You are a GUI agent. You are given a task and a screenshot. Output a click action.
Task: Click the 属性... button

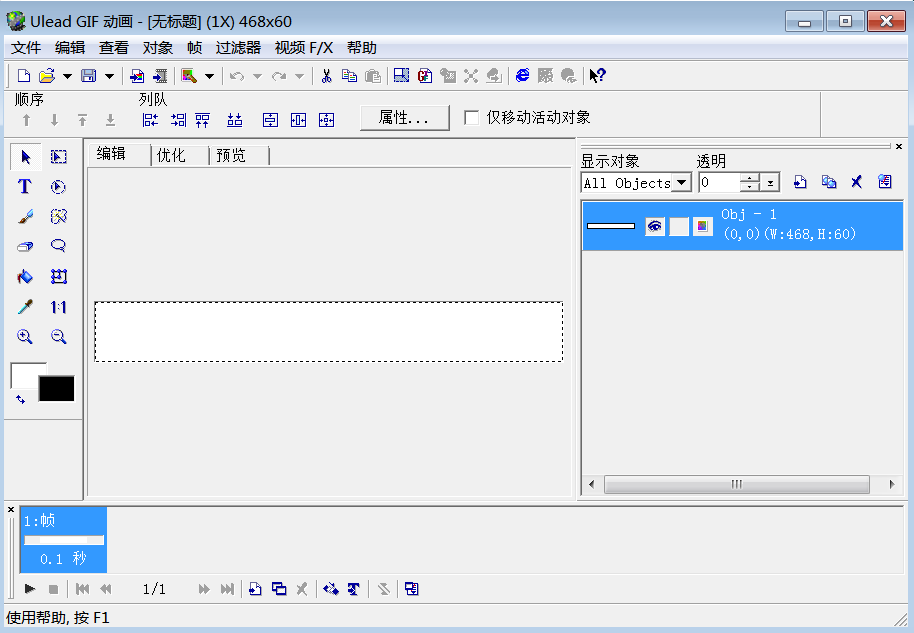pyautogui.click(x=405, y=118)
